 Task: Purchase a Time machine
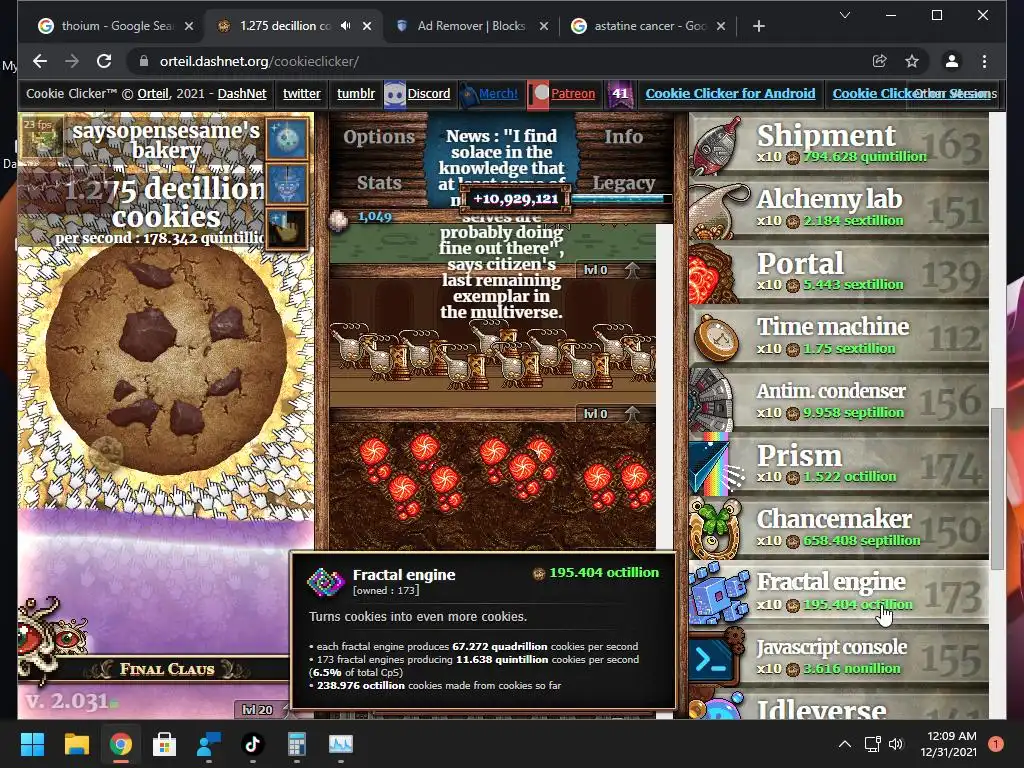[x=839, y=336]
